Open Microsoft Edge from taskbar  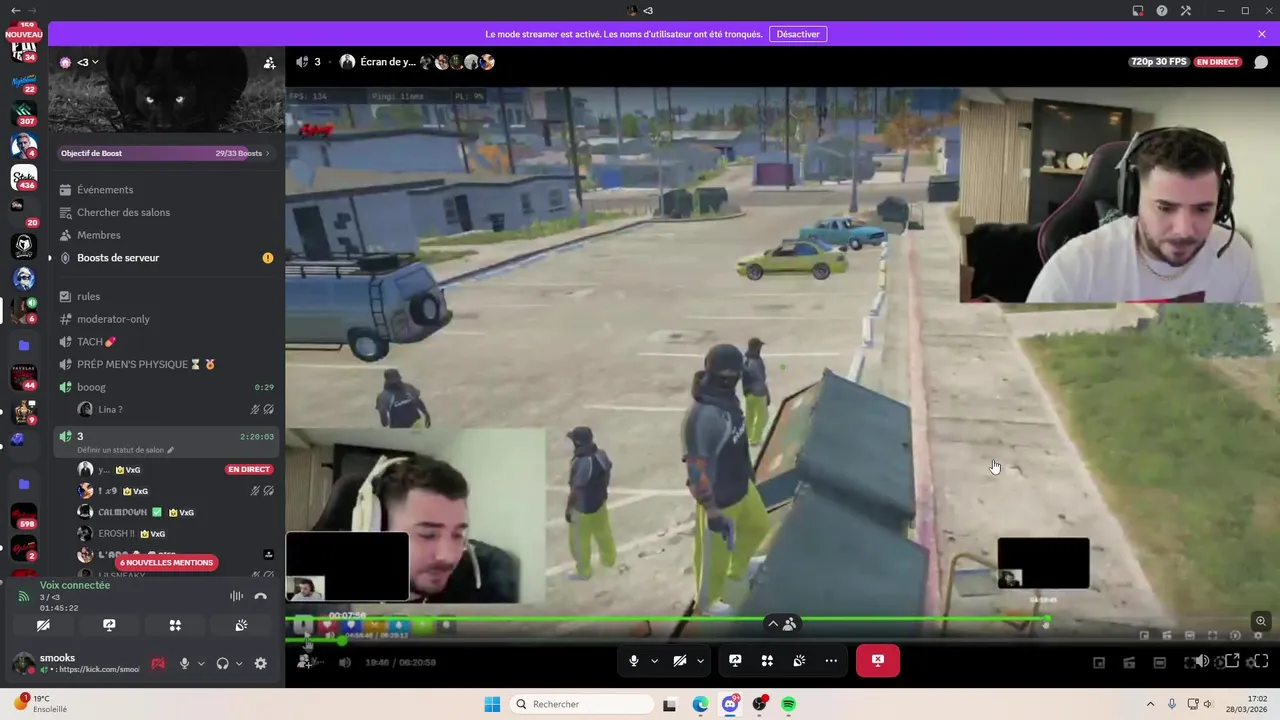click(x=700, y=704)
